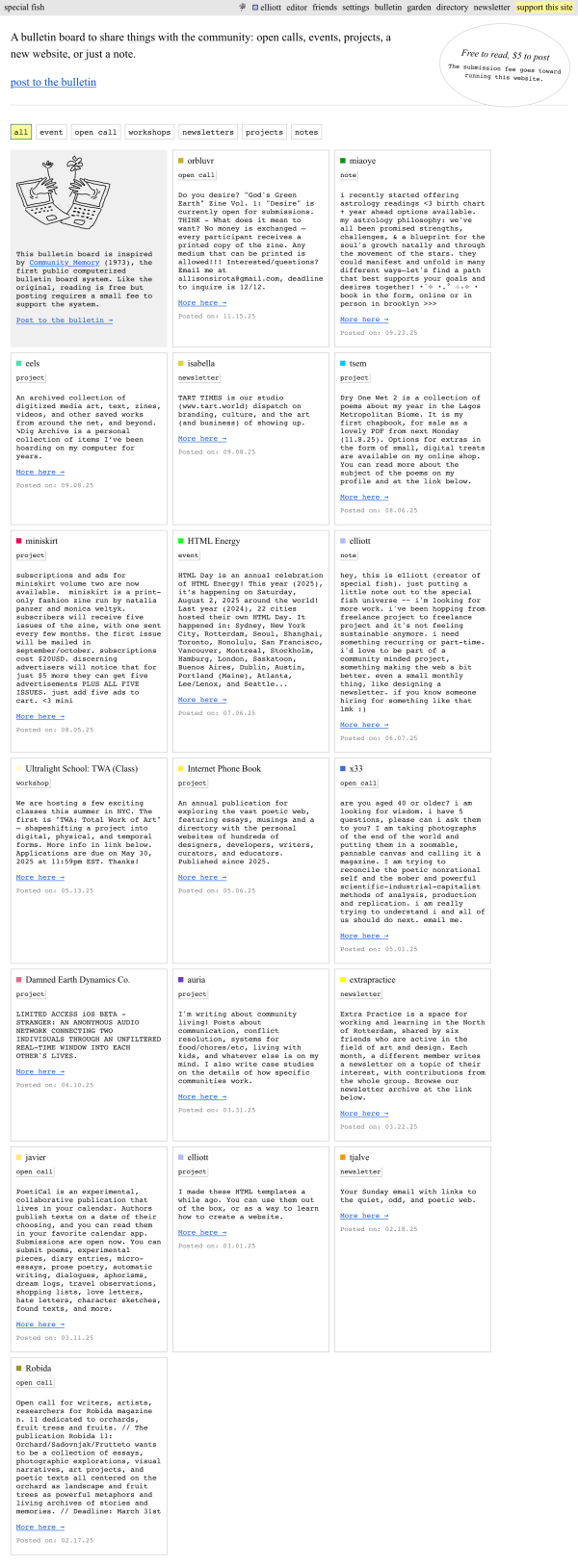Click "More here" under isabella's TART TIMES post
This screenshot has width=578, height=1568.
pos(201,439)
